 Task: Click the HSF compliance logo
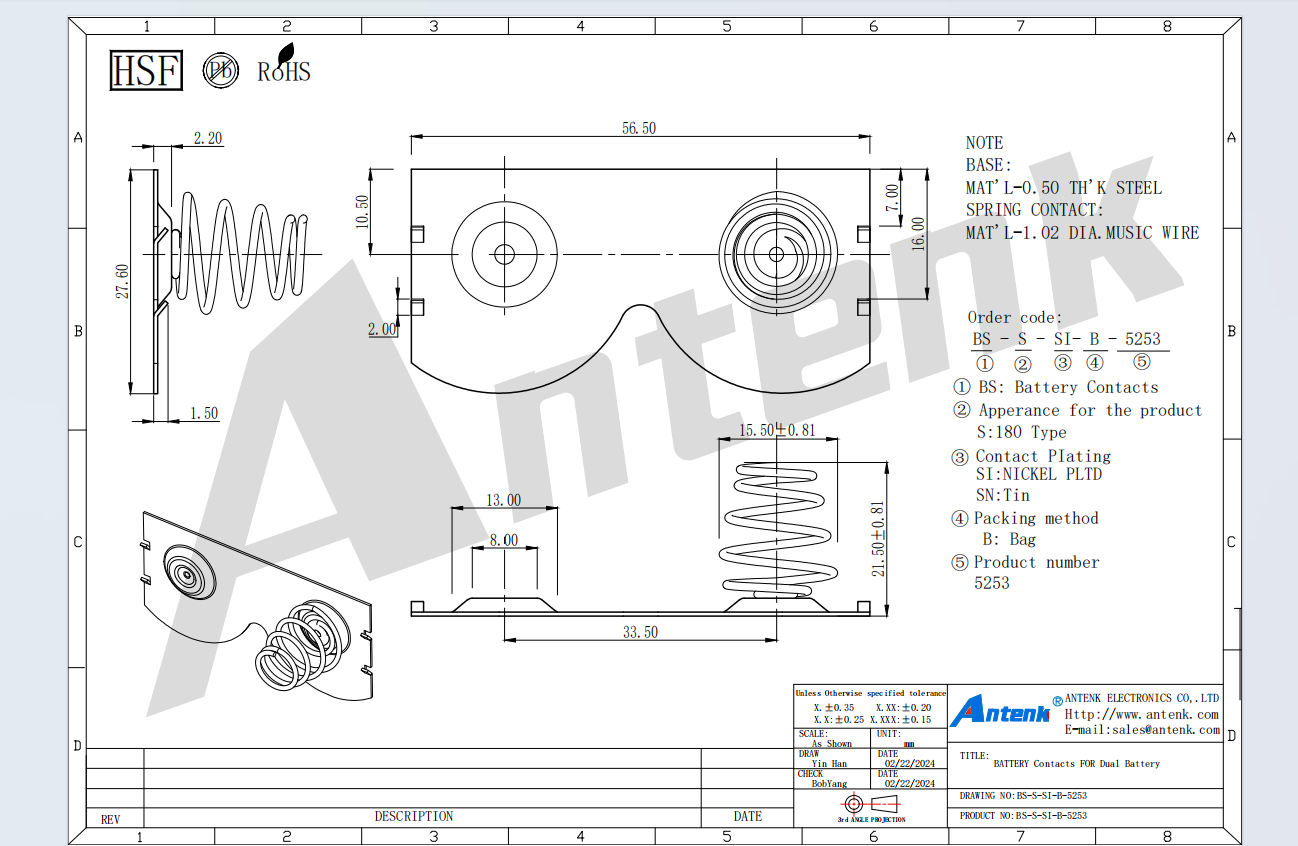click(x=146, y=70)
